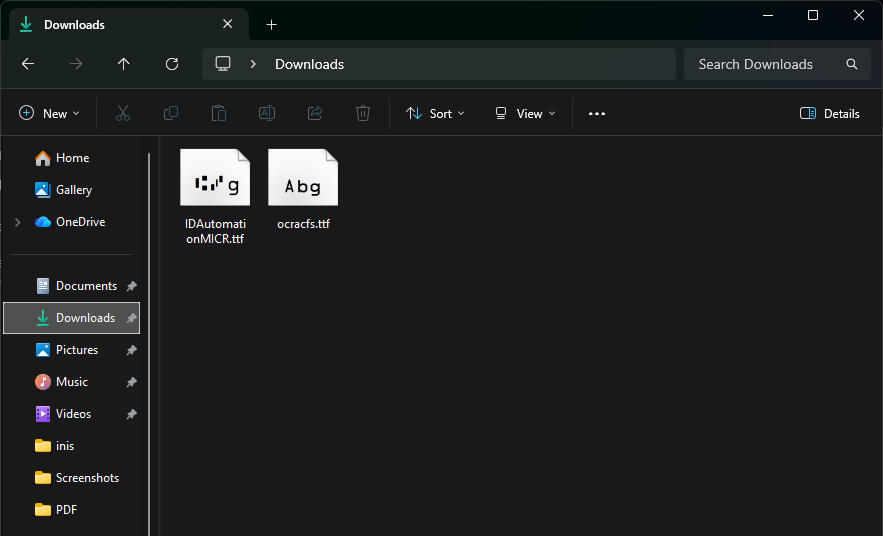Click the Share icon in toolbar
Viewport: 883px width, 536px height.
coord(315,114)
